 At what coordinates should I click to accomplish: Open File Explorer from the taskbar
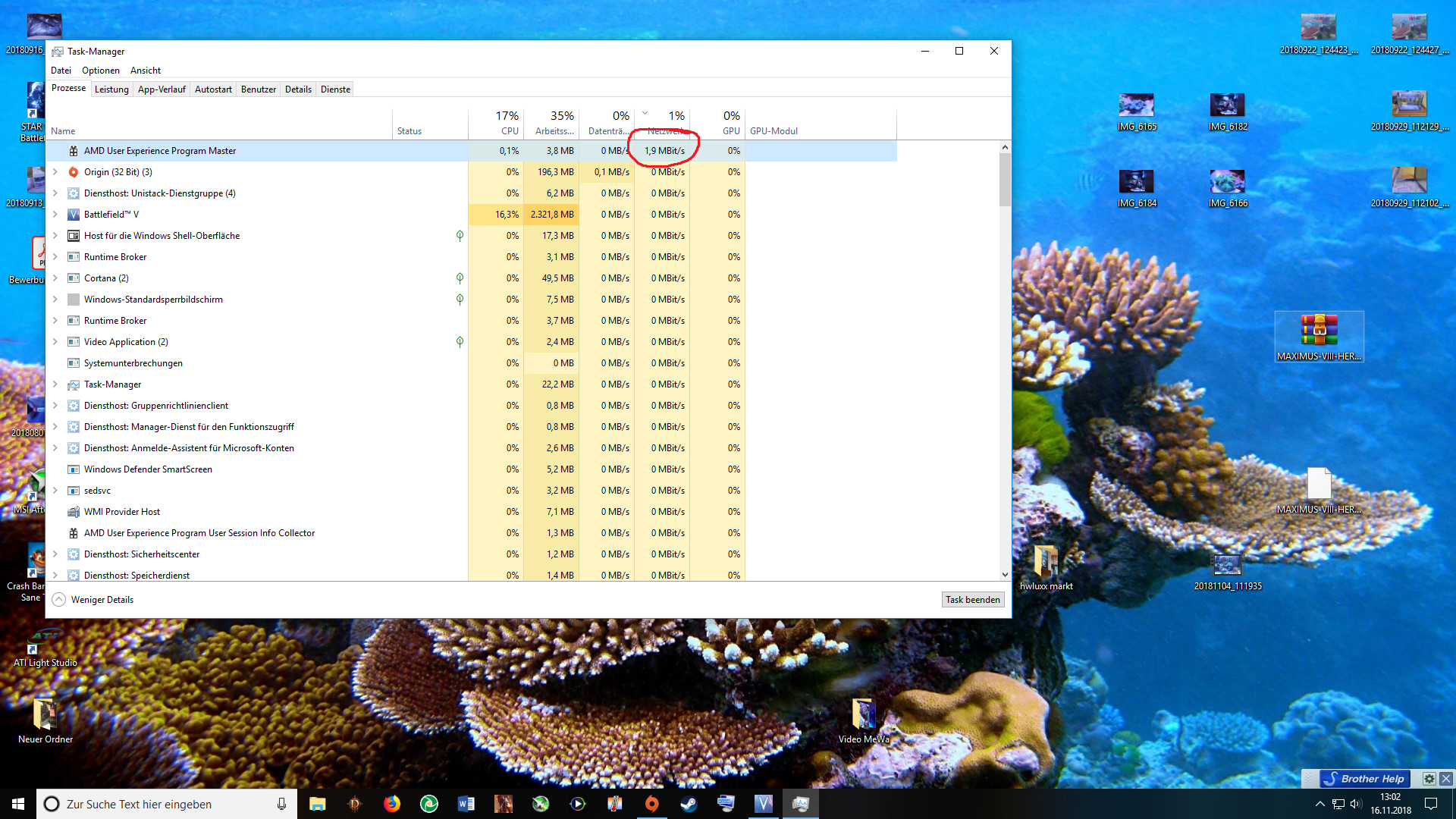(318, 804)
